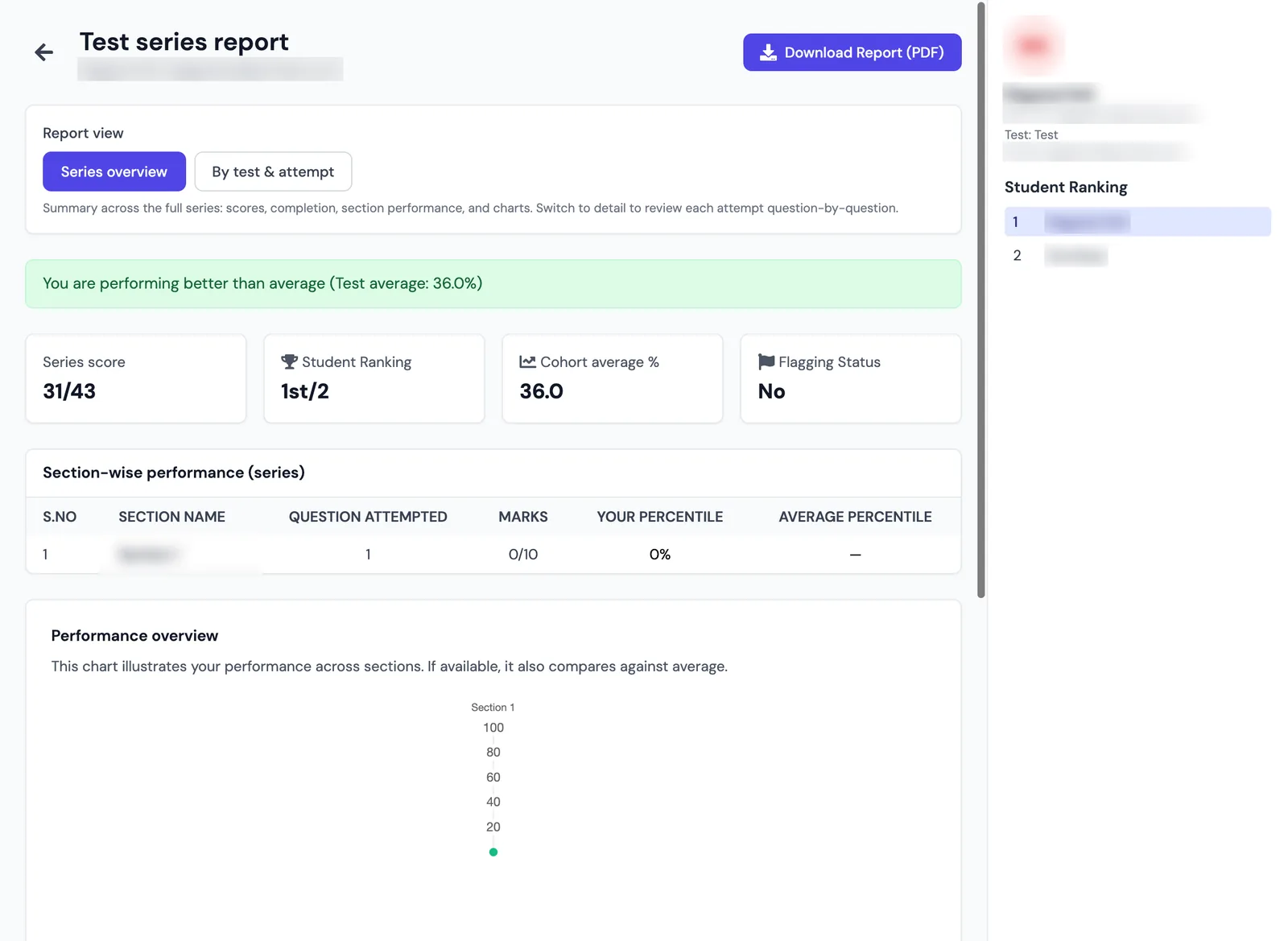Click the MARKS column header
The image size is (1288, 941).
pos(523,517)
